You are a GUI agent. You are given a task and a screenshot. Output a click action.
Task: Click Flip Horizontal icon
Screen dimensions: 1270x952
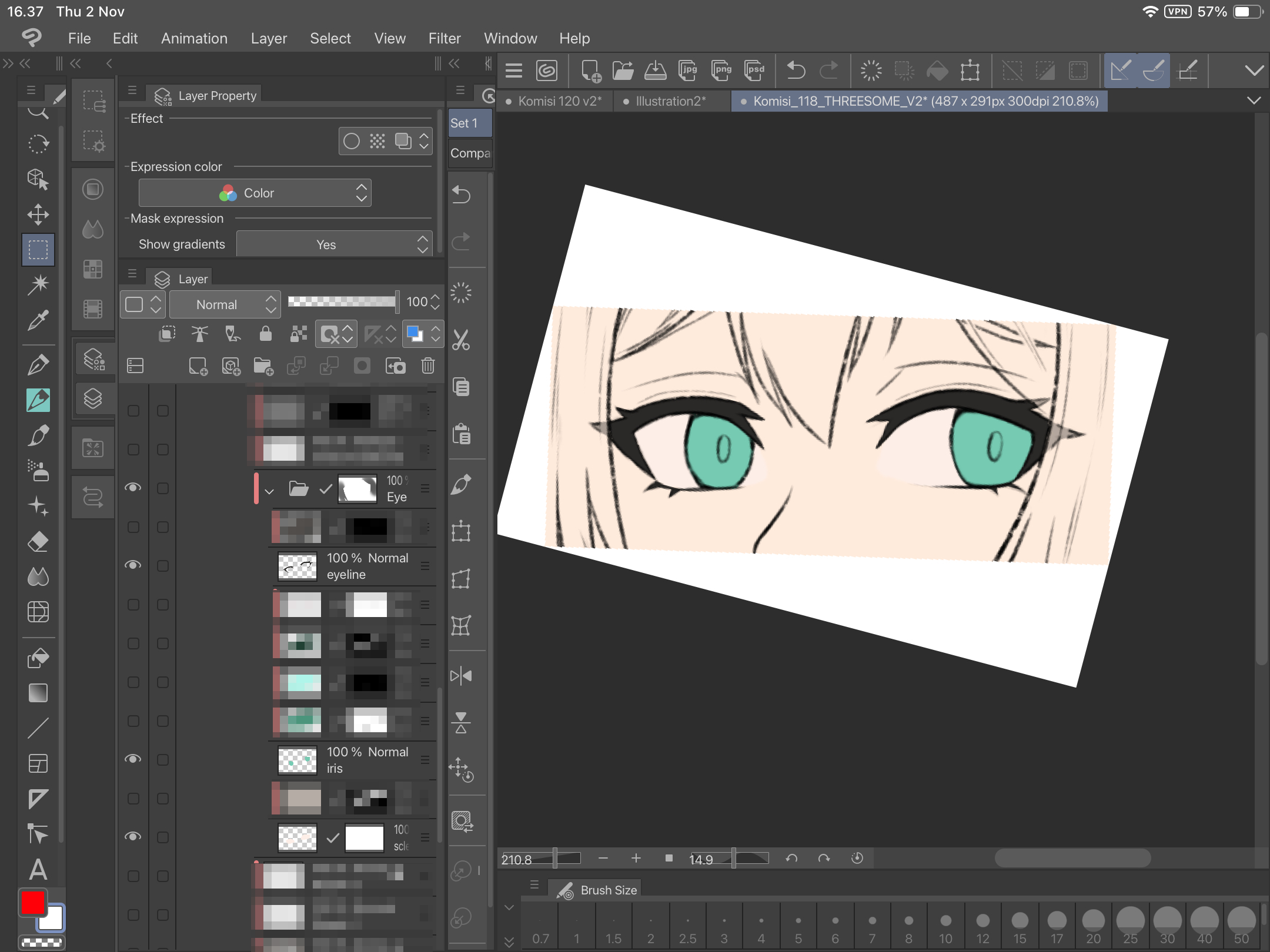coord(461,676)
